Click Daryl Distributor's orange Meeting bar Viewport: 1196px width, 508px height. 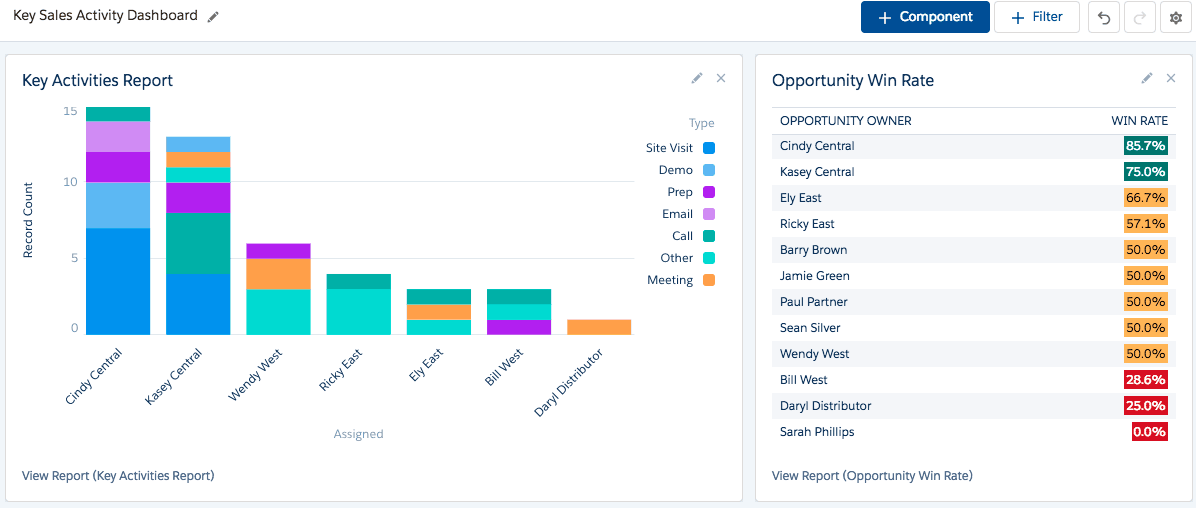(x=599, y=327)
